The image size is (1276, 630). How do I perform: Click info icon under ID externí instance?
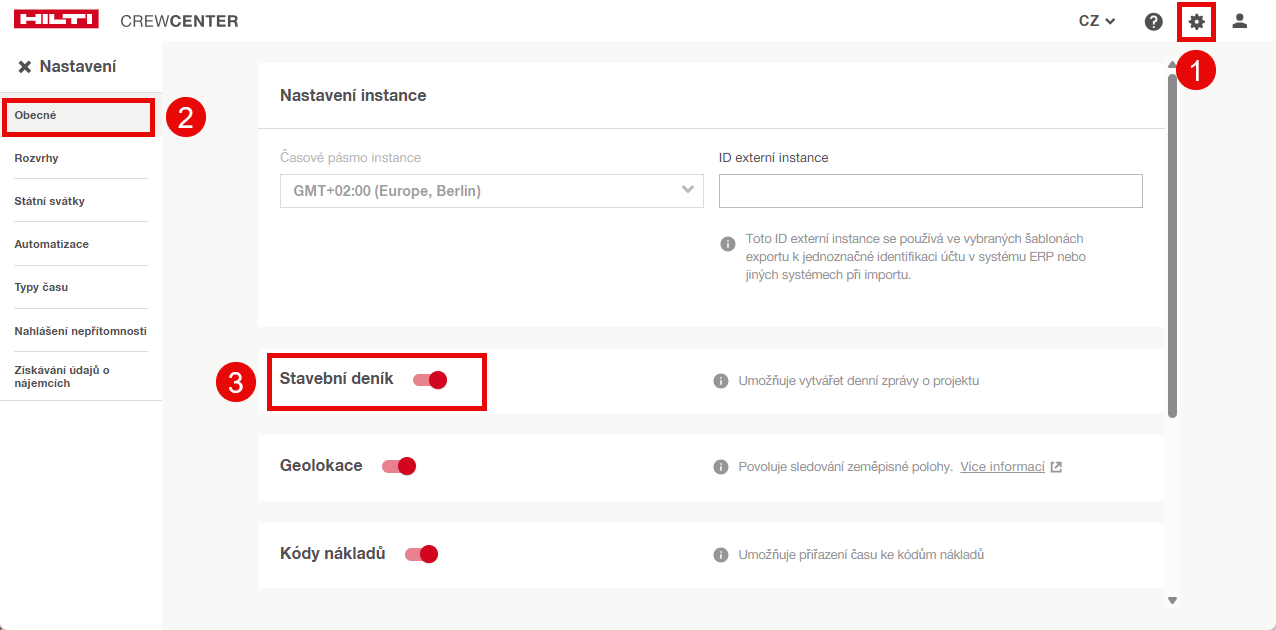coord(728,244)
